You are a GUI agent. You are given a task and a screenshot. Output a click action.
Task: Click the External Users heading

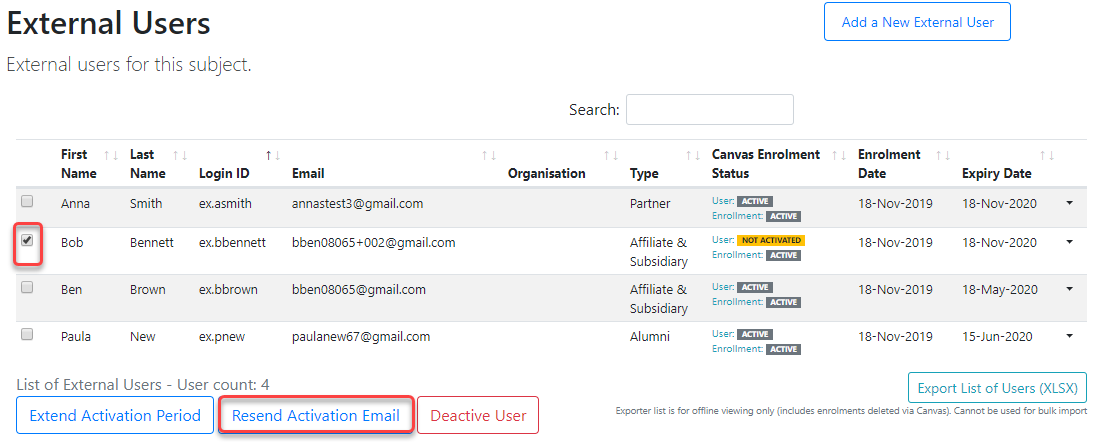coord(109,23)
